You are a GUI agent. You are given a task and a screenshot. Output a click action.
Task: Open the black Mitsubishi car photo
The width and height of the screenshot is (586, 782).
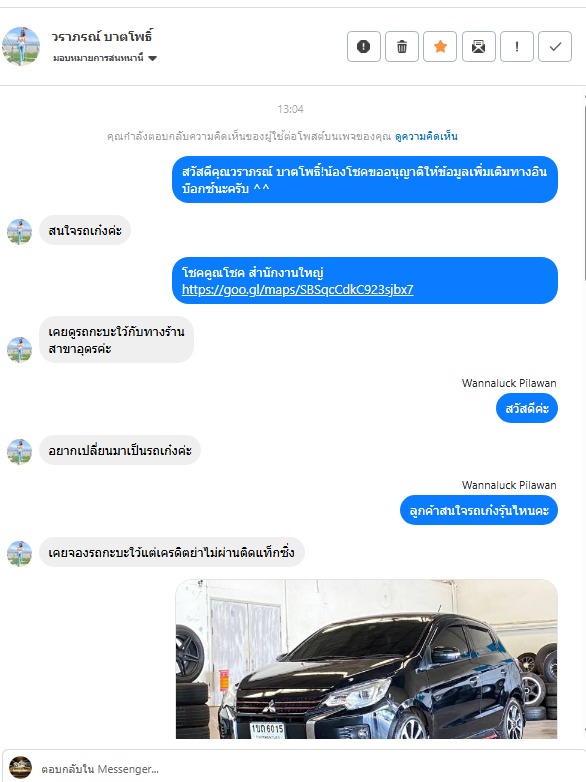367,659
